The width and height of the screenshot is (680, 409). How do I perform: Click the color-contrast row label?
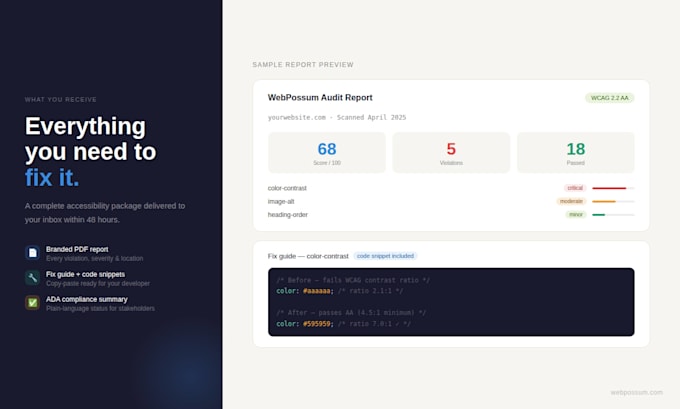[x=287, y=188]
